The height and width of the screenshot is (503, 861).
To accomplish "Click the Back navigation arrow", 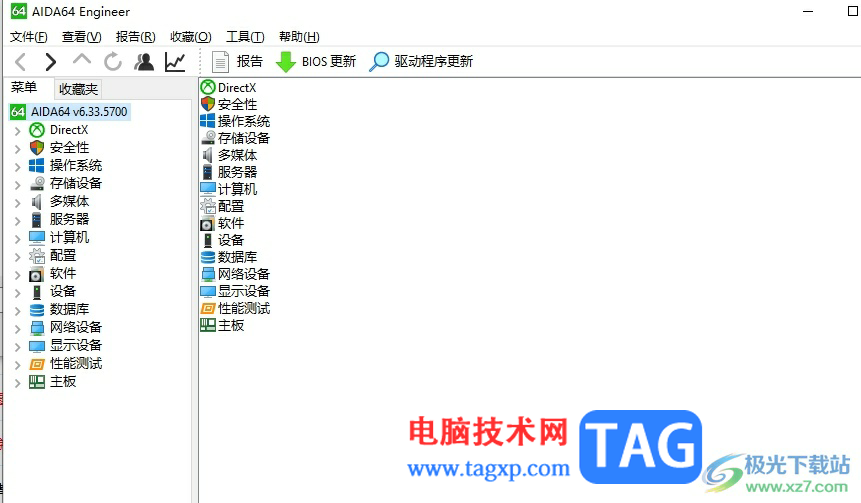I will [x=20, y=62].
